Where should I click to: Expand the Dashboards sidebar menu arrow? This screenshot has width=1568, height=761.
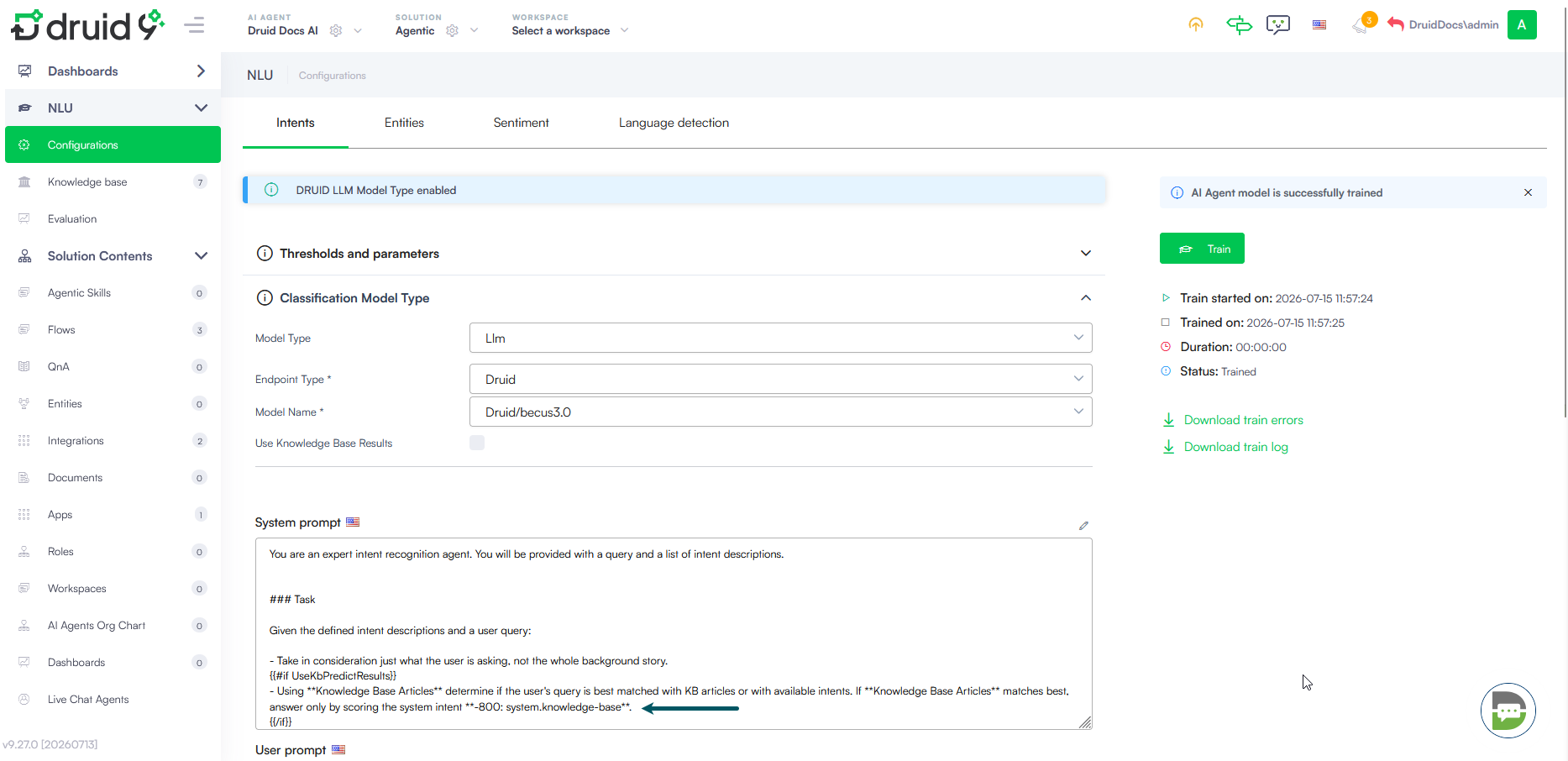pos(201,71)
